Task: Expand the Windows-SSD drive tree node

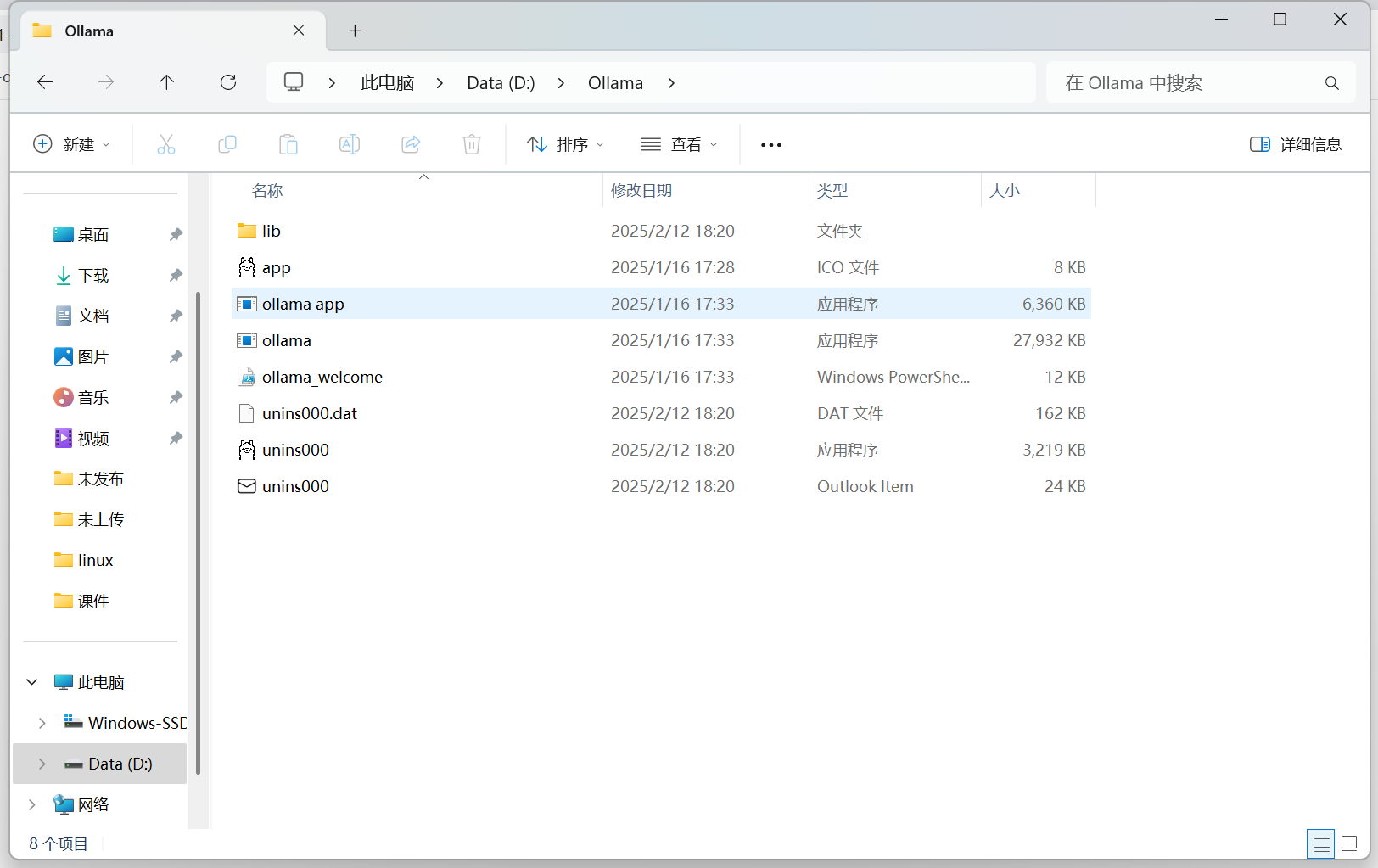Action: (x=42, y=723)
